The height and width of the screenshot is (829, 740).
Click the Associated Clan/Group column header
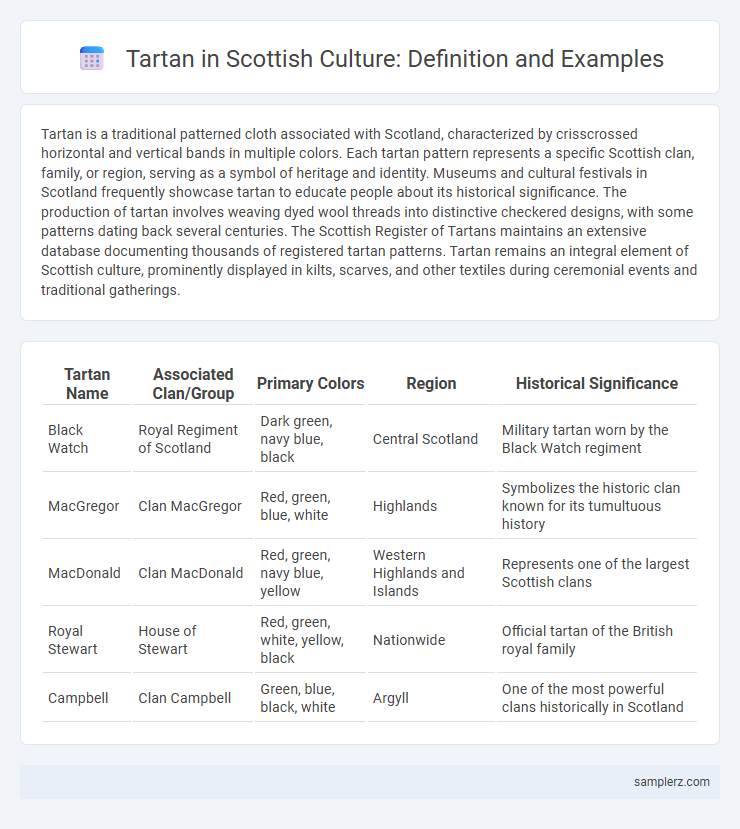(x=193, y=384)
